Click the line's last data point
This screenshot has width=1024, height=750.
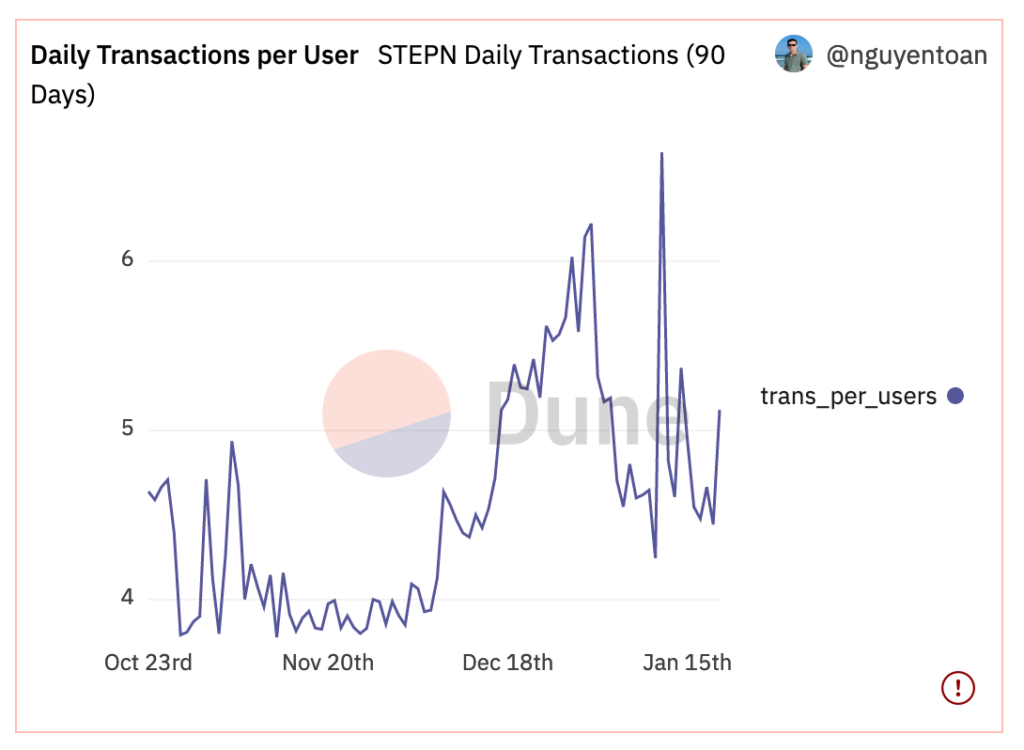(719, 411)
